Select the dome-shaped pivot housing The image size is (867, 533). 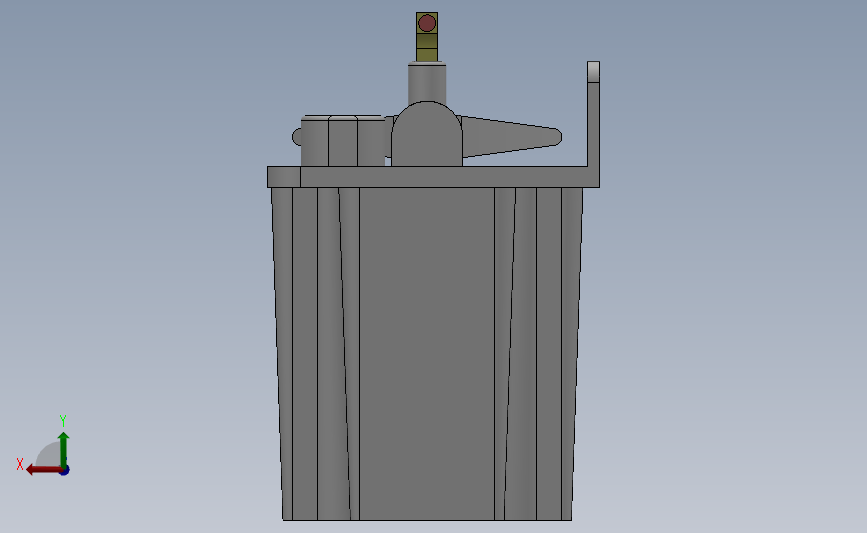click(x=427, y=134)
